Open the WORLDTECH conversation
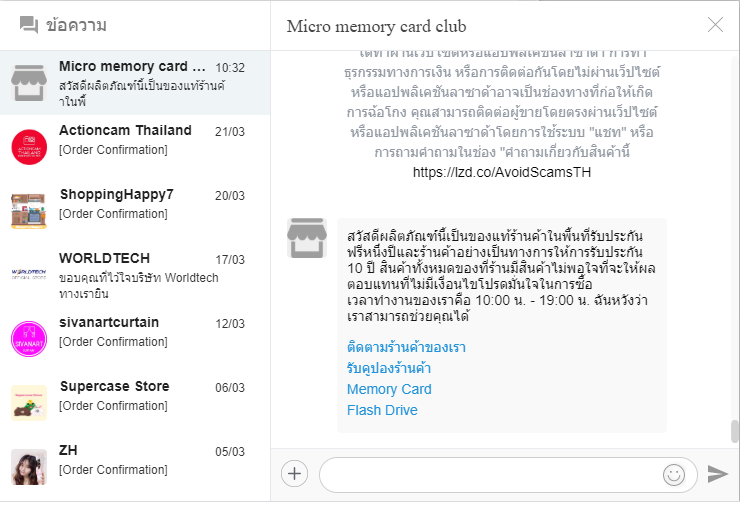 coord(135,275)
